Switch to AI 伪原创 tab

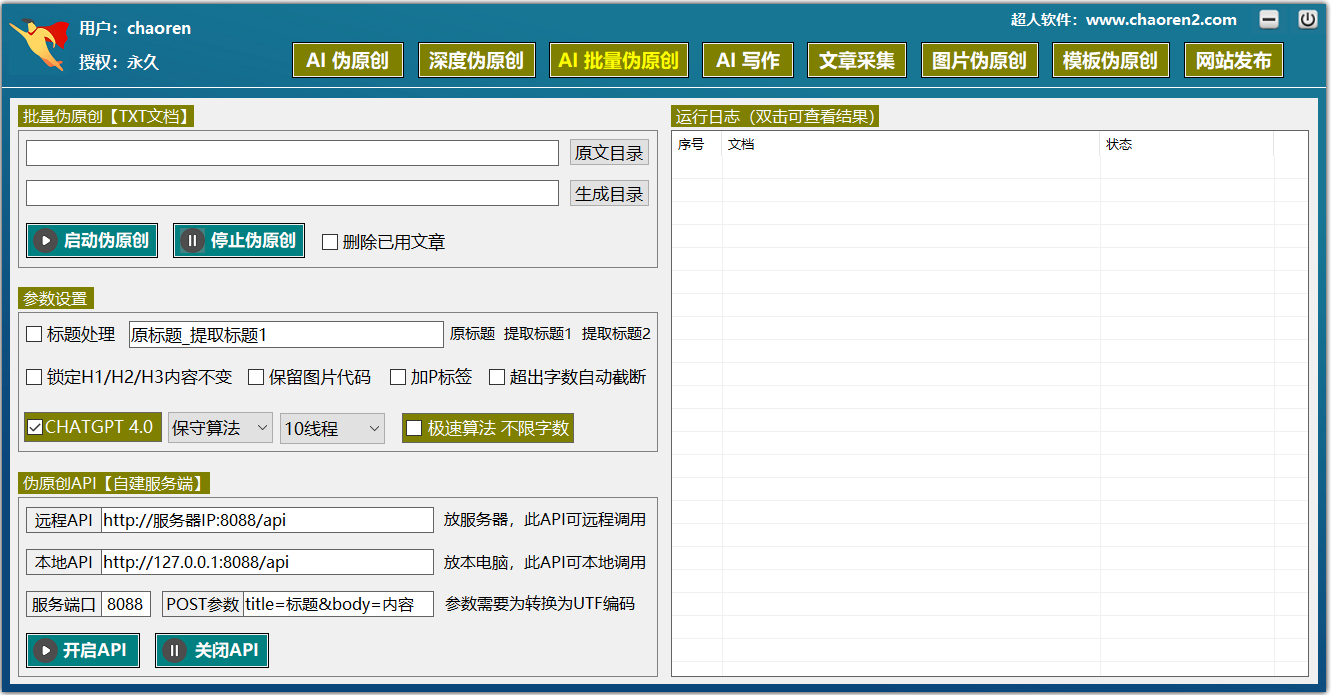(x=348, y=60)
